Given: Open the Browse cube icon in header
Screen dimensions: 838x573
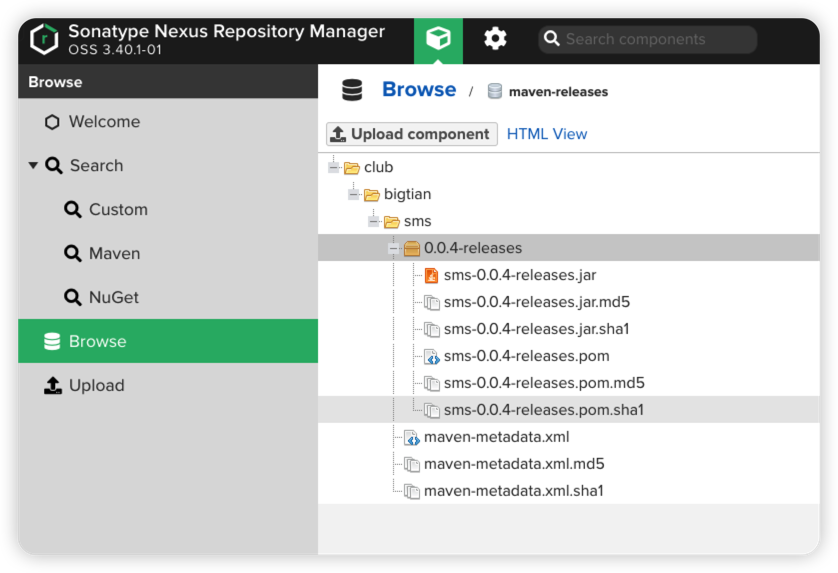Looking at the screenshot, I should (438, 40).
